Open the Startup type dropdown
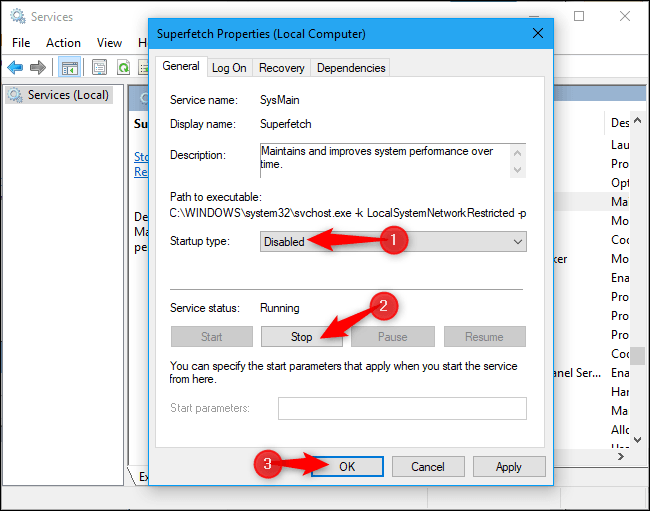Screen dimensions: 650x511 [x=392, y=241]
